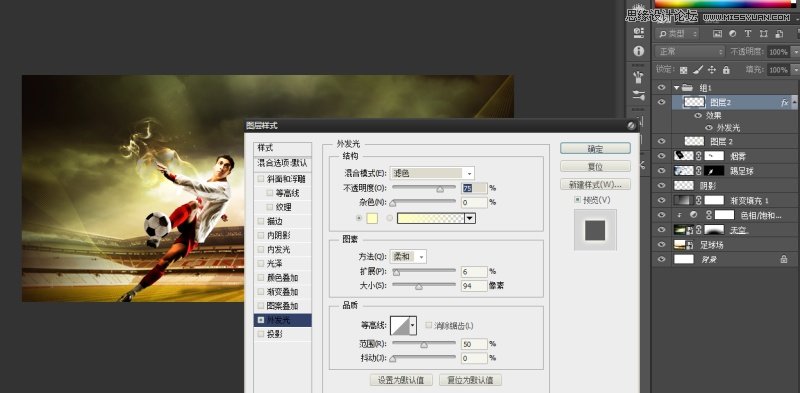This screenshot has width=800, height=393.
Task: Confirm with the 确定 button
Action: [x=595, y=149]
